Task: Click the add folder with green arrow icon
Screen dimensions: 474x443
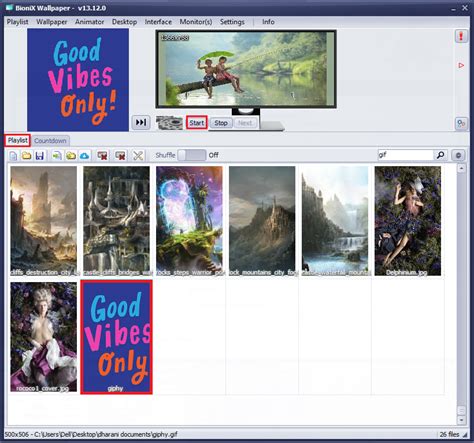Action: 71,155
